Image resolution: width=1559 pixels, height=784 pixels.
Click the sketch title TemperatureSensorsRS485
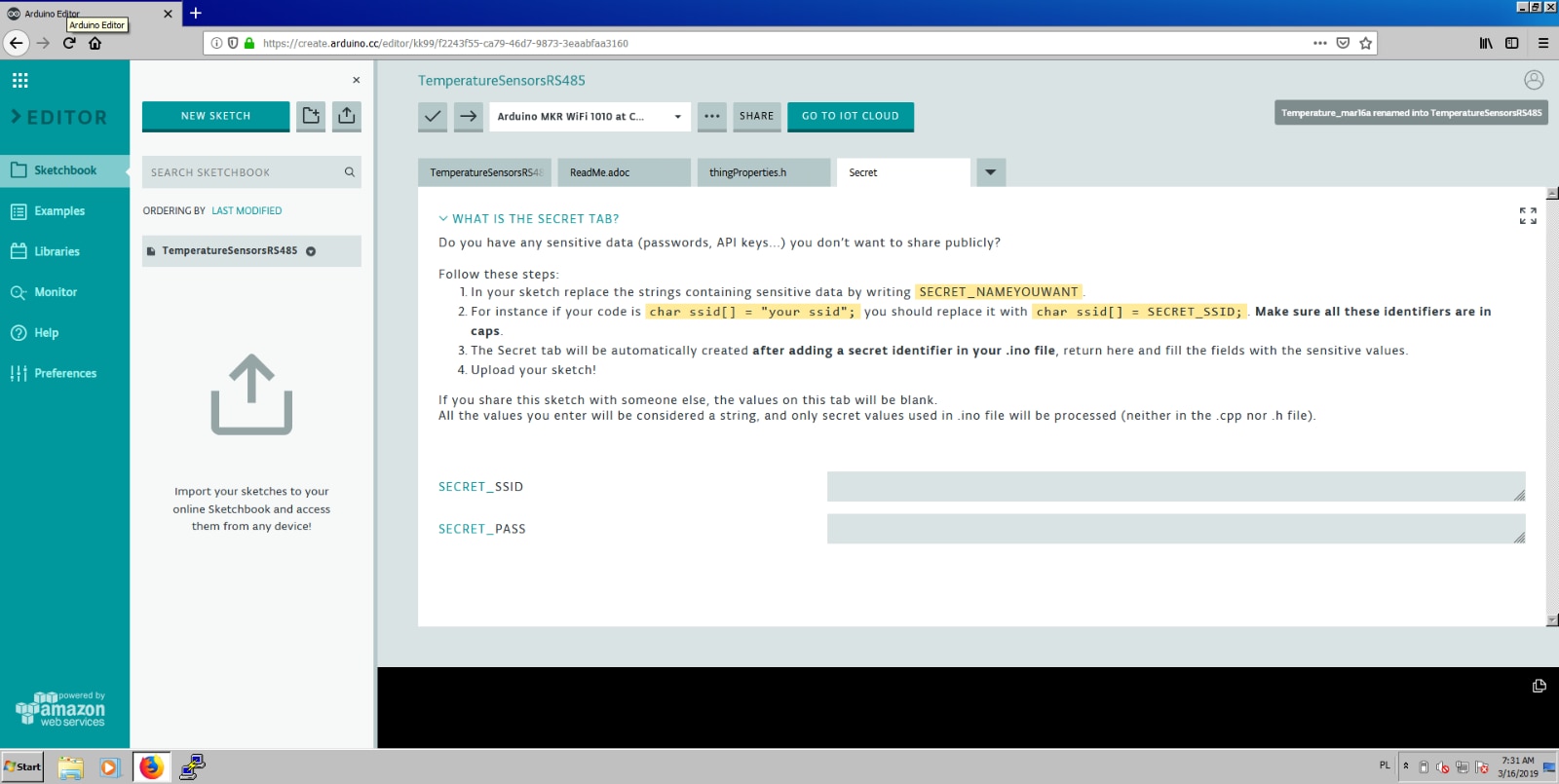502,81
